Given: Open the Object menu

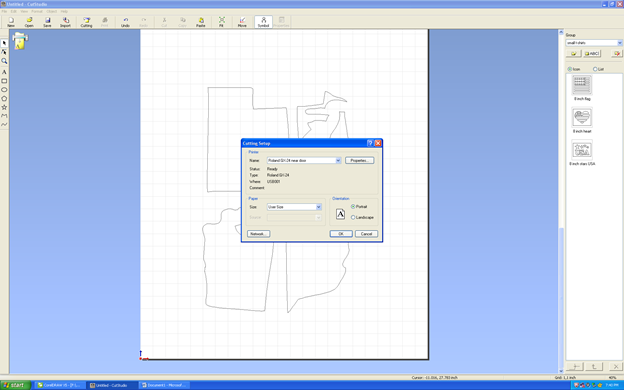Looking at the screenshot, I should [x=52, y=12].
